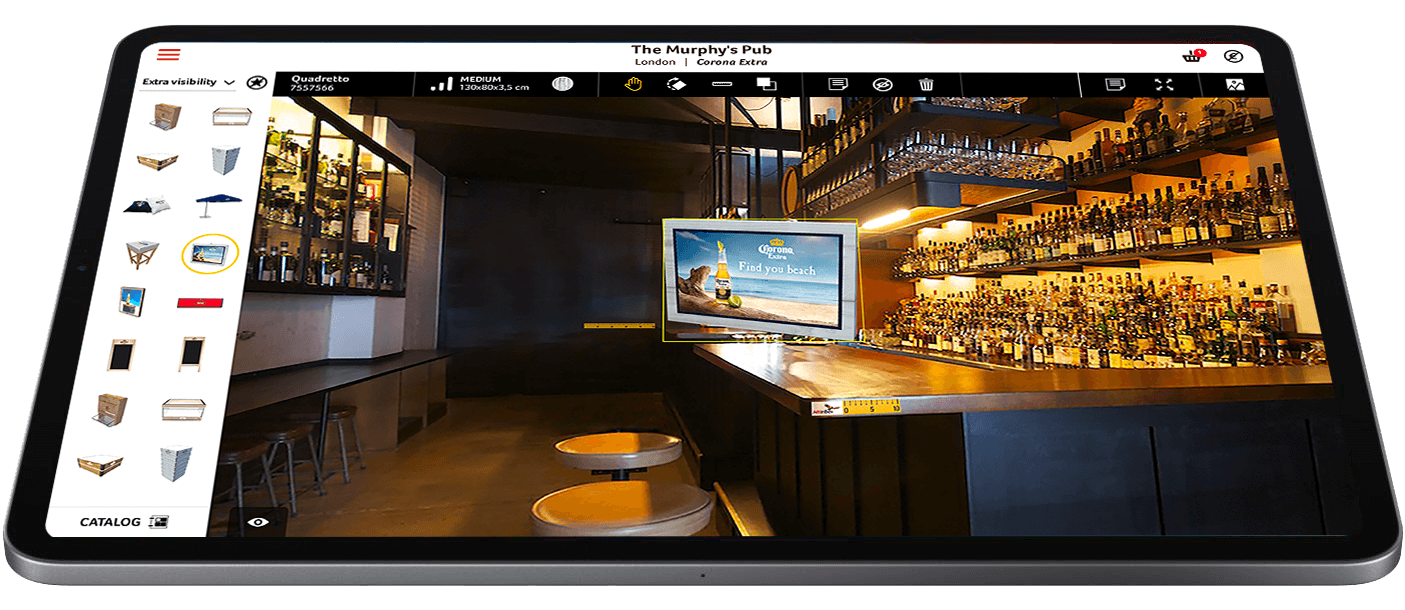The height and width of the screenshot is (610, 1405).
Task: Enter fullscreen with the expand arrows icon
Action: [x=1164, y=84]
